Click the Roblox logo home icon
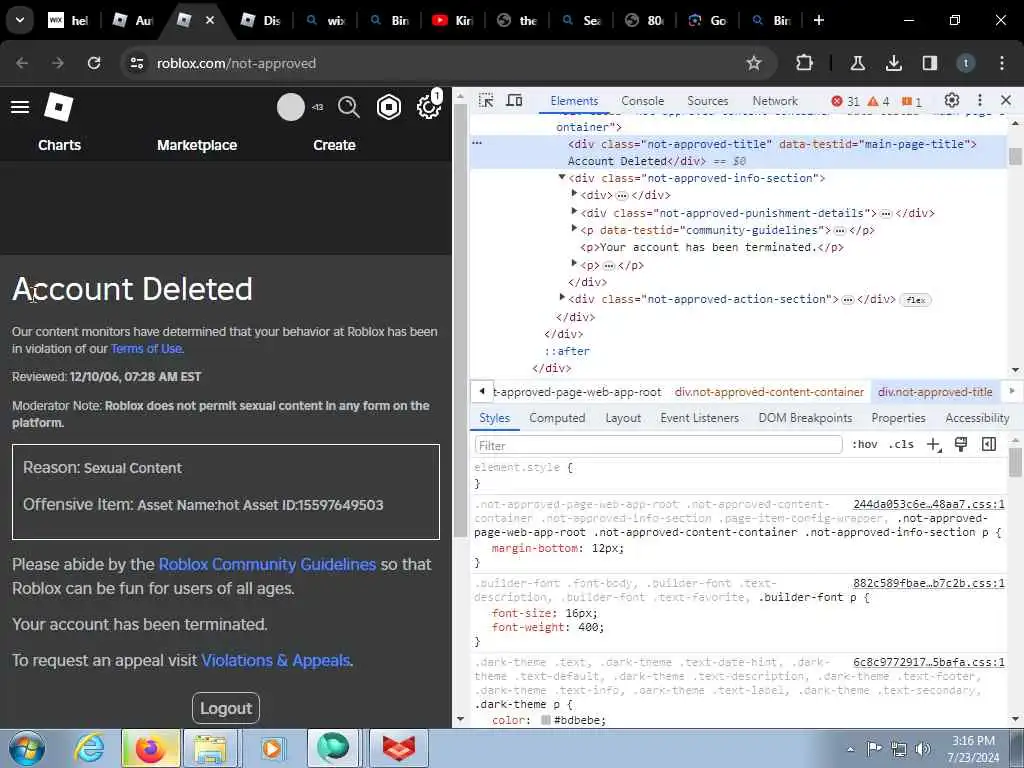The width and height of the screenshot is (1024, 768). tap(58, 107)
